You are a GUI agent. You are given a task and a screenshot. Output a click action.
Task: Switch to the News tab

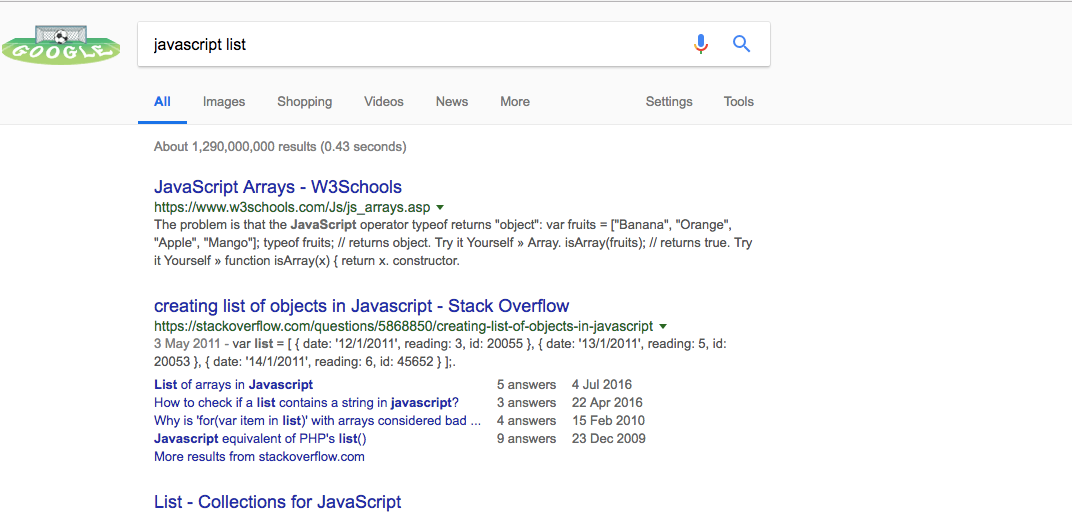452,102
